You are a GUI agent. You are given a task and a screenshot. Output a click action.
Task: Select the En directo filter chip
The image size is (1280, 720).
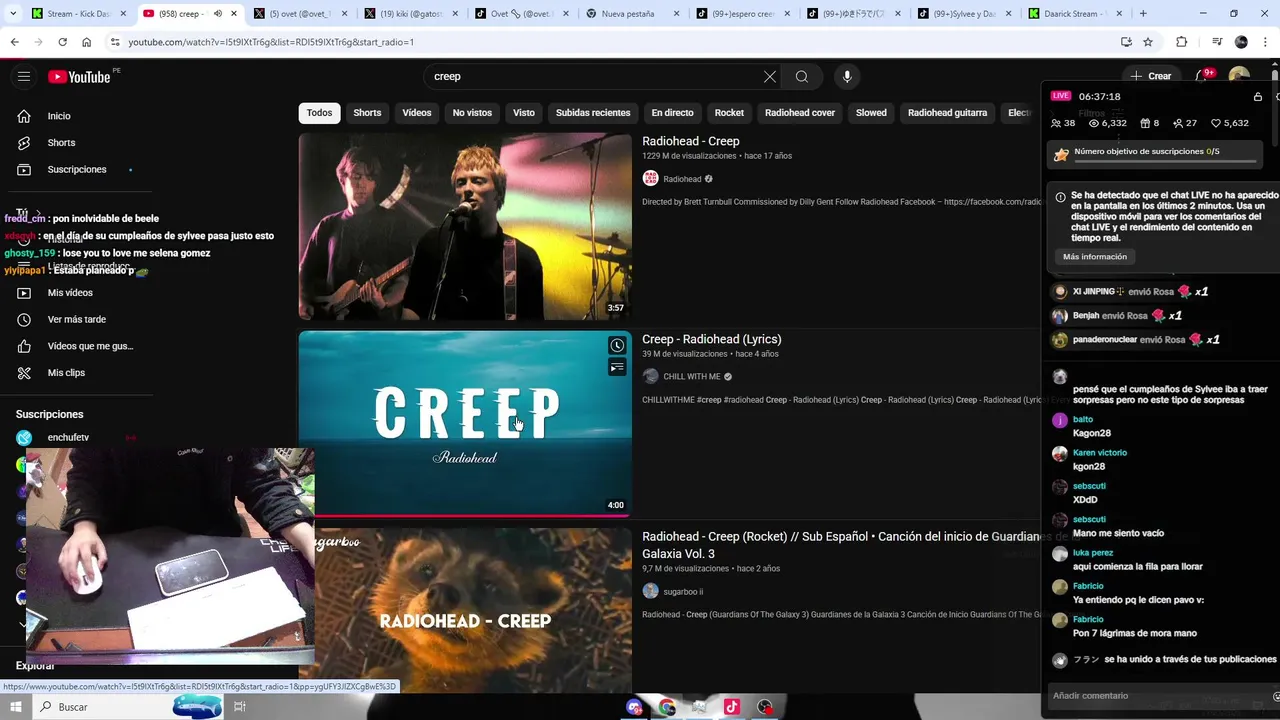(x=672, y=113)
